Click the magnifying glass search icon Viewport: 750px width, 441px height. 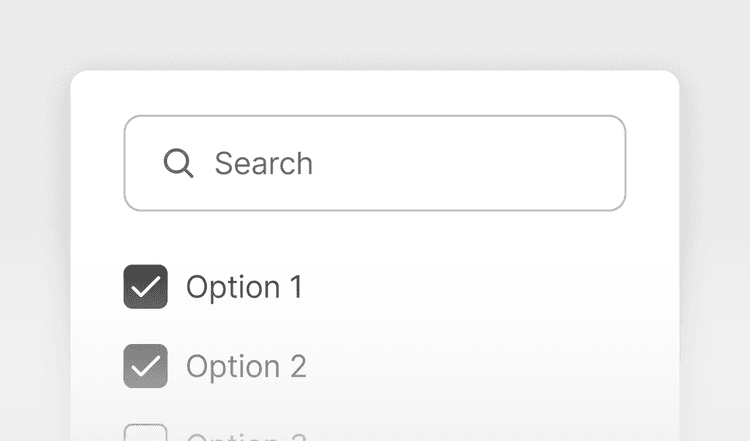[x=178, y=163]
